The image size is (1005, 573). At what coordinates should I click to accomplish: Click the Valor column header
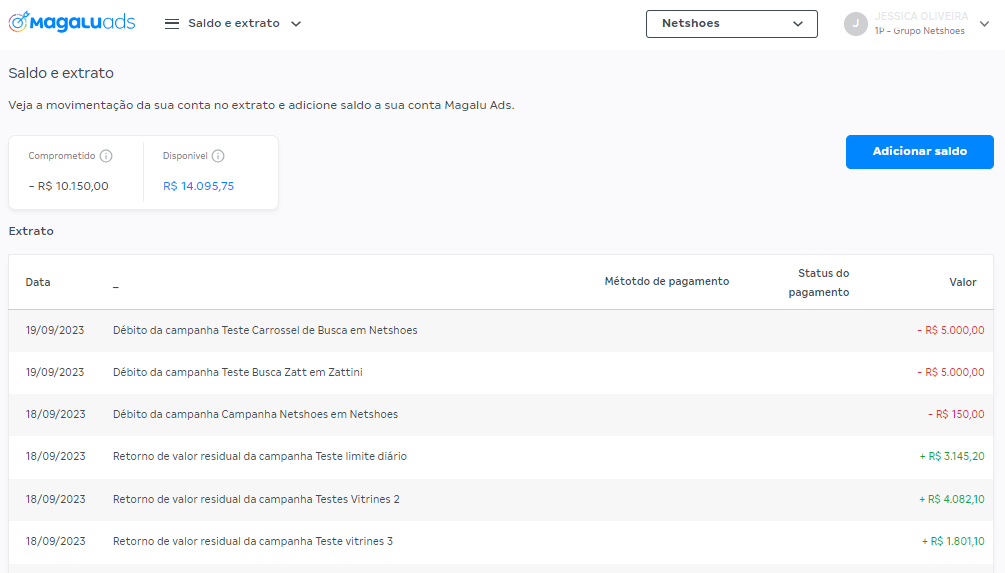(x=963, y=282)
